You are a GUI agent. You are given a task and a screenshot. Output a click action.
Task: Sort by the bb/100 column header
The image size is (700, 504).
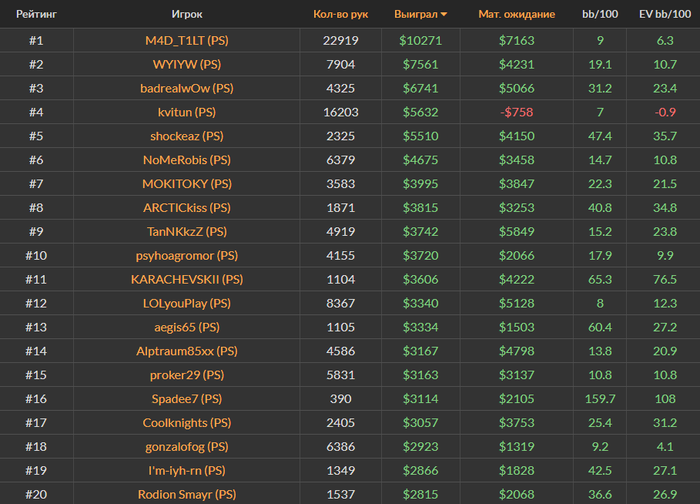pyautogui.click(x=600, y=14)
